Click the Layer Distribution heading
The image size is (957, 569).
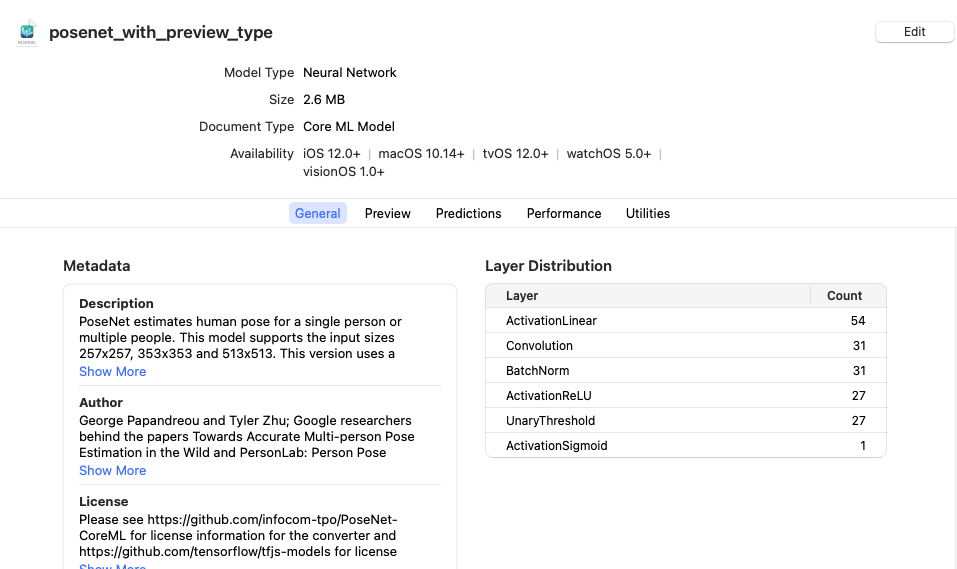click(x=548, y=266)
